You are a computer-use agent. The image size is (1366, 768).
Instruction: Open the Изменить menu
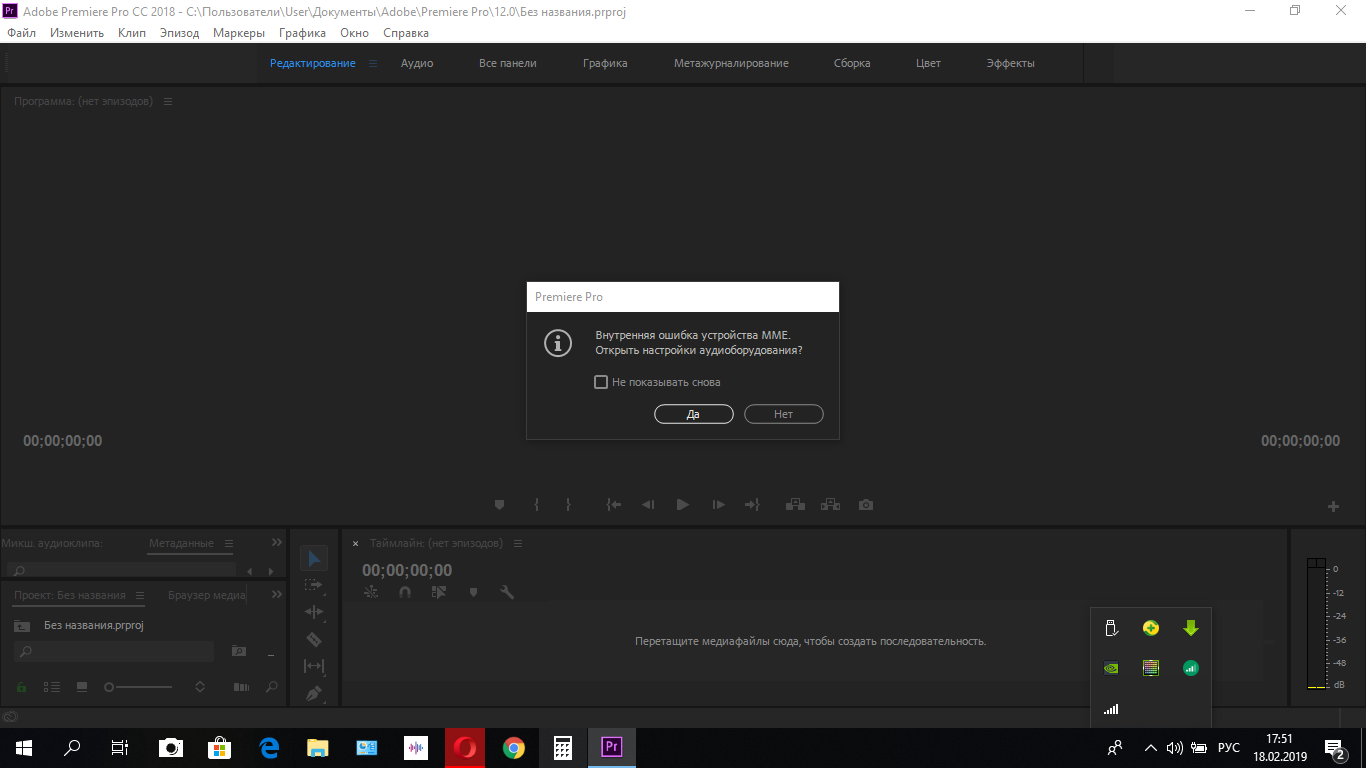tap(77, 33)
